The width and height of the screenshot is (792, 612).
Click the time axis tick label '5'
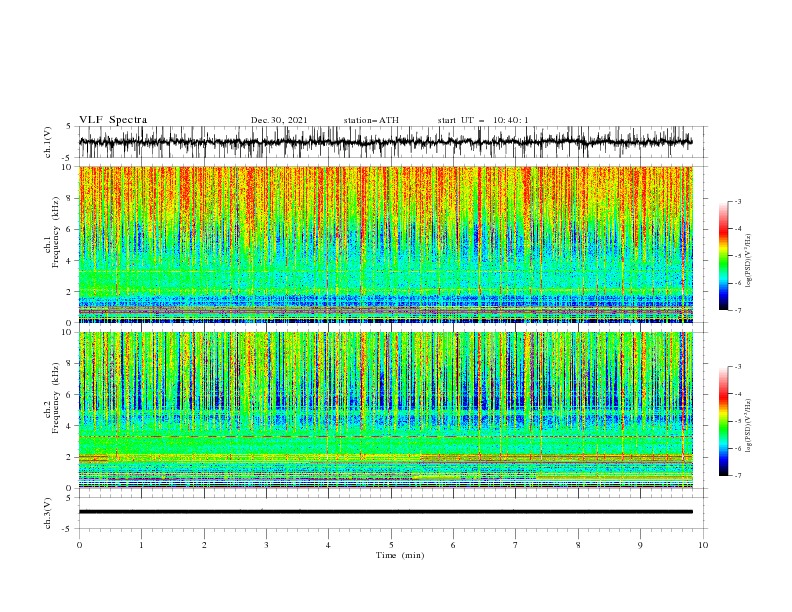(x=391, y=545)
